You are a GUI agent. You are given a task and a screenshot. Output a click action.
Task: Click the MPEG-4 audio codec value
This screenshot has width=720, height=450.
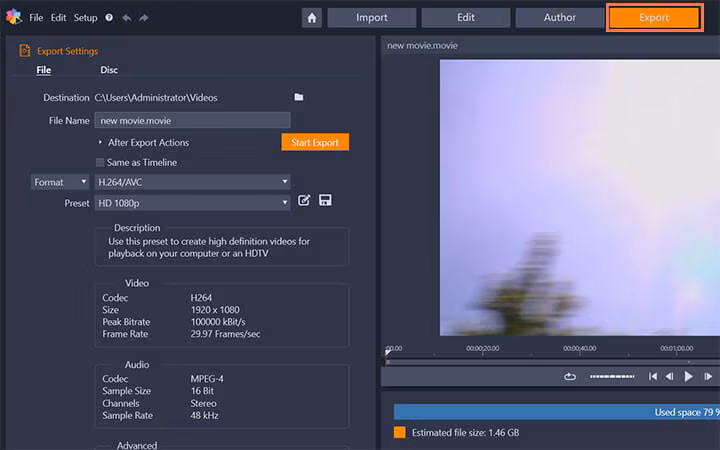207,379
